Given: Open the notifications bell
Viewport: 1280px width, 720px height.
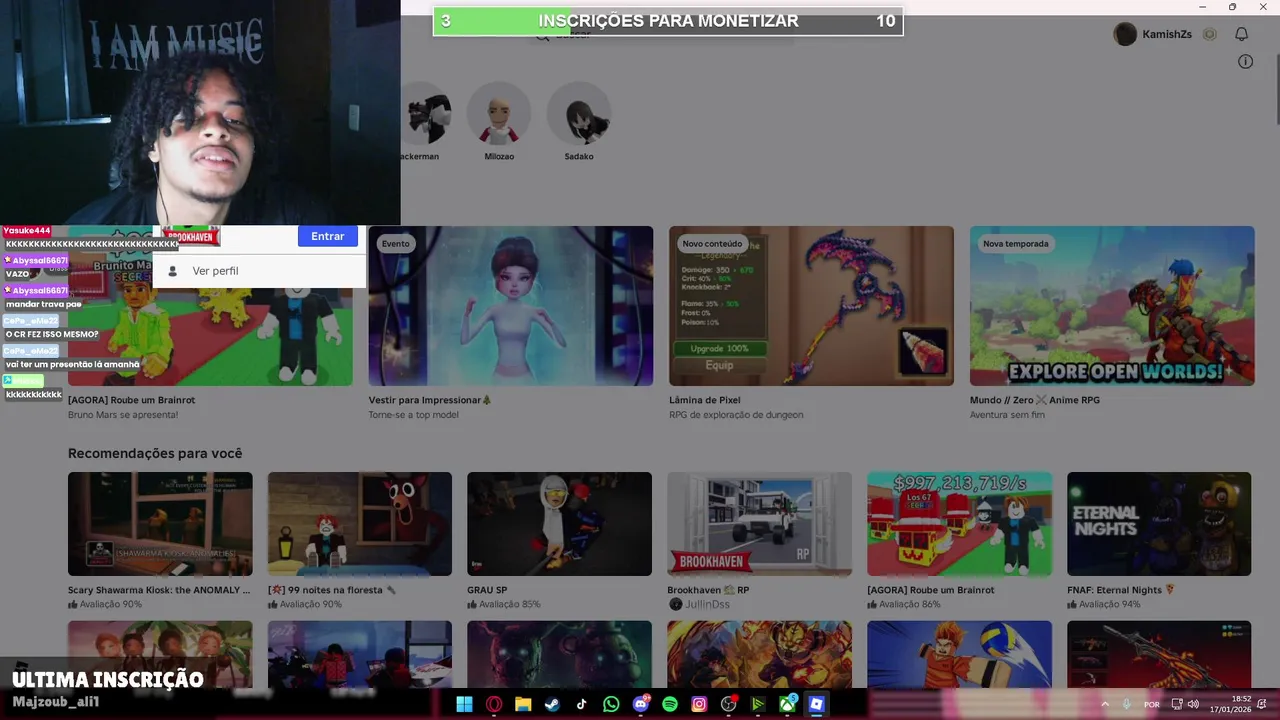Looking at the screenshot, I should (x=1241, y=34).
